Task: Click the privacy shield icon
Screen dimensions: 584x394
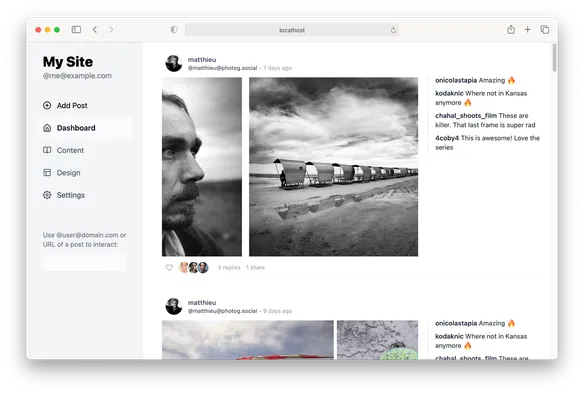Action: [174, 29]
